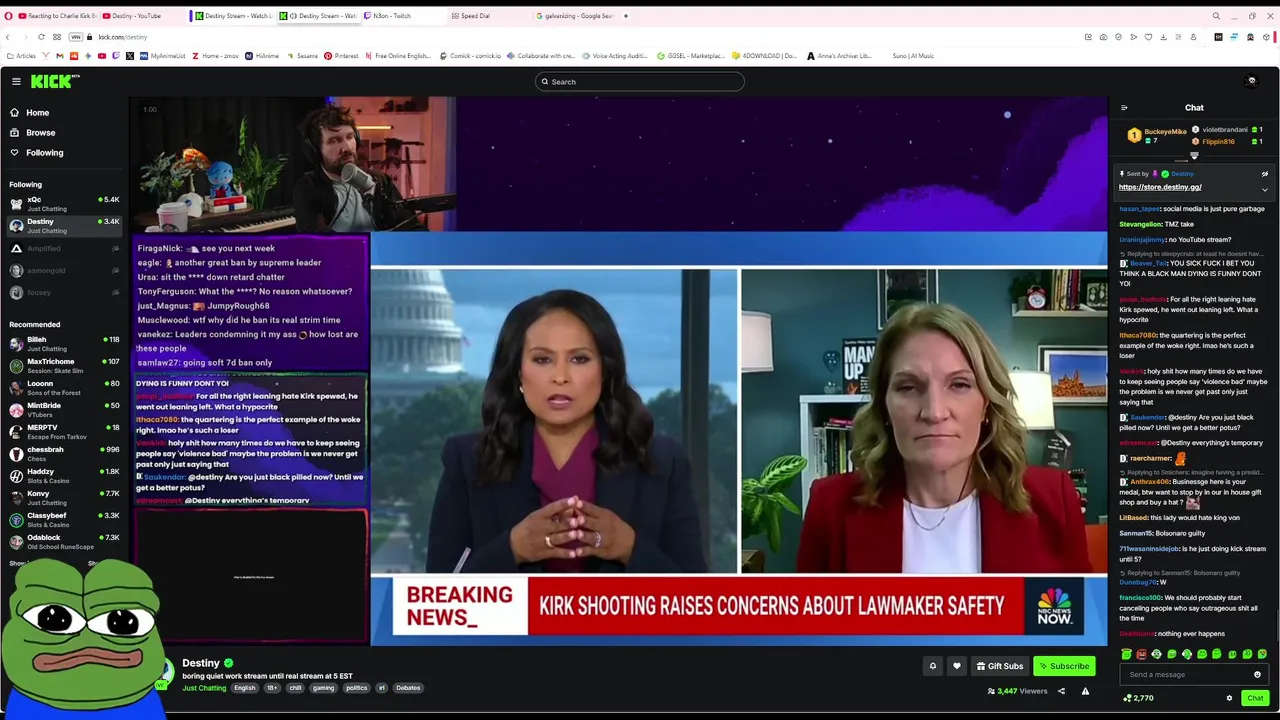Open asmongold offline channel
Viewport: 1280px width, 720px height.
pyautogui.click(x=64, y=270)
